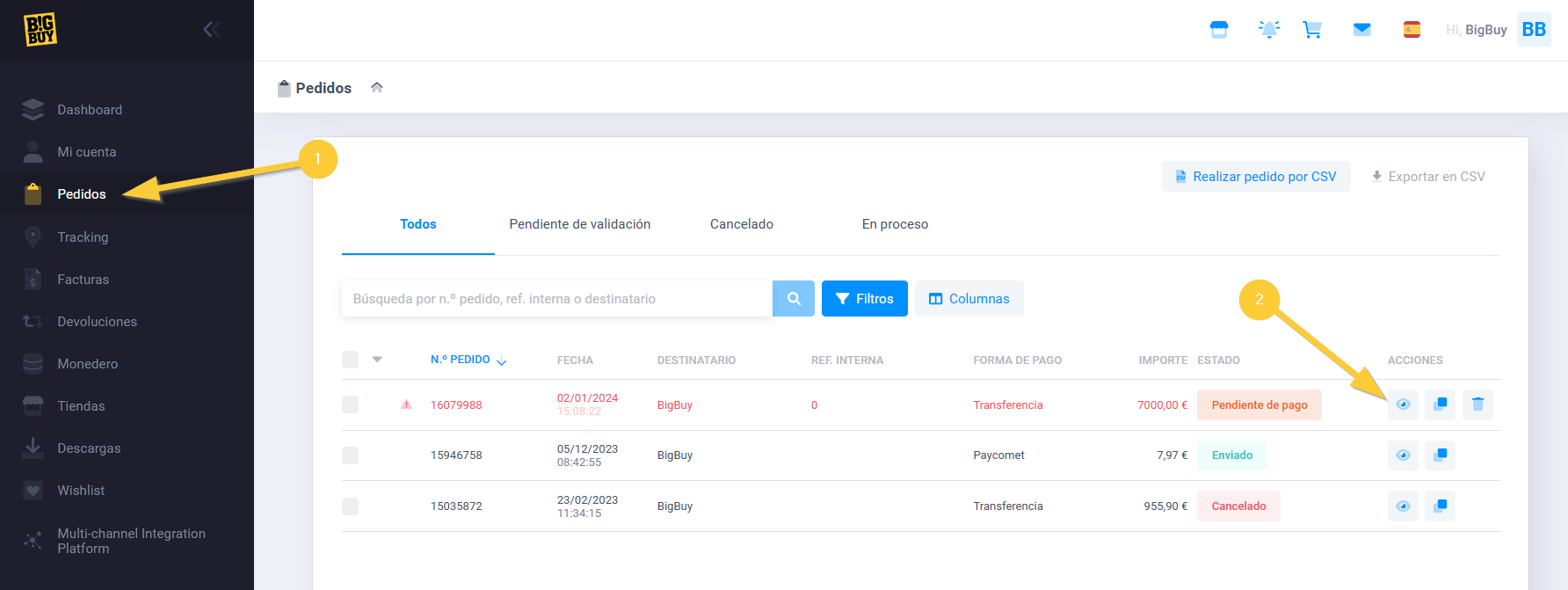Switch to the Pendiente de validación tab
Viewport: 1568px width, 590px height.
[580, 224]
